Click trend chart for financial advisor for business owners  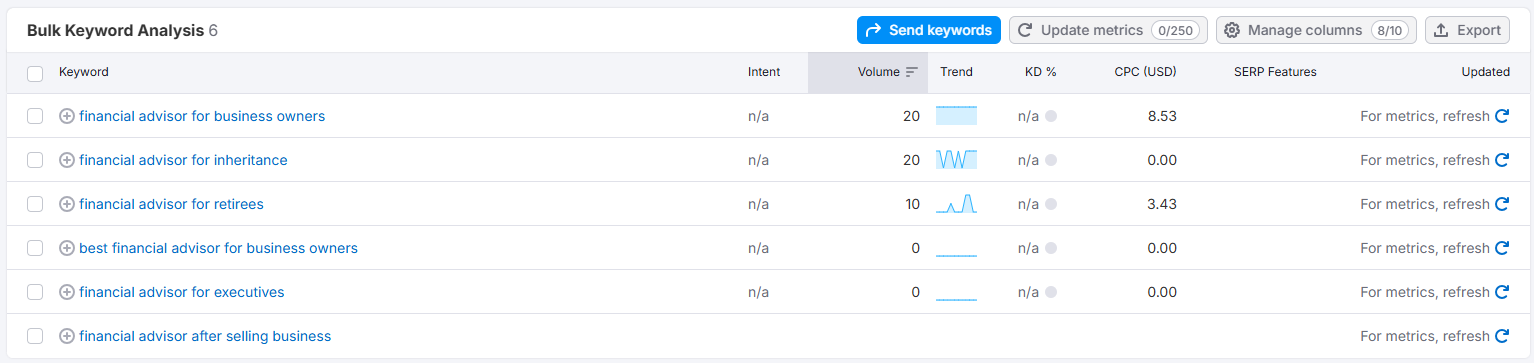(x=956, y=116)
